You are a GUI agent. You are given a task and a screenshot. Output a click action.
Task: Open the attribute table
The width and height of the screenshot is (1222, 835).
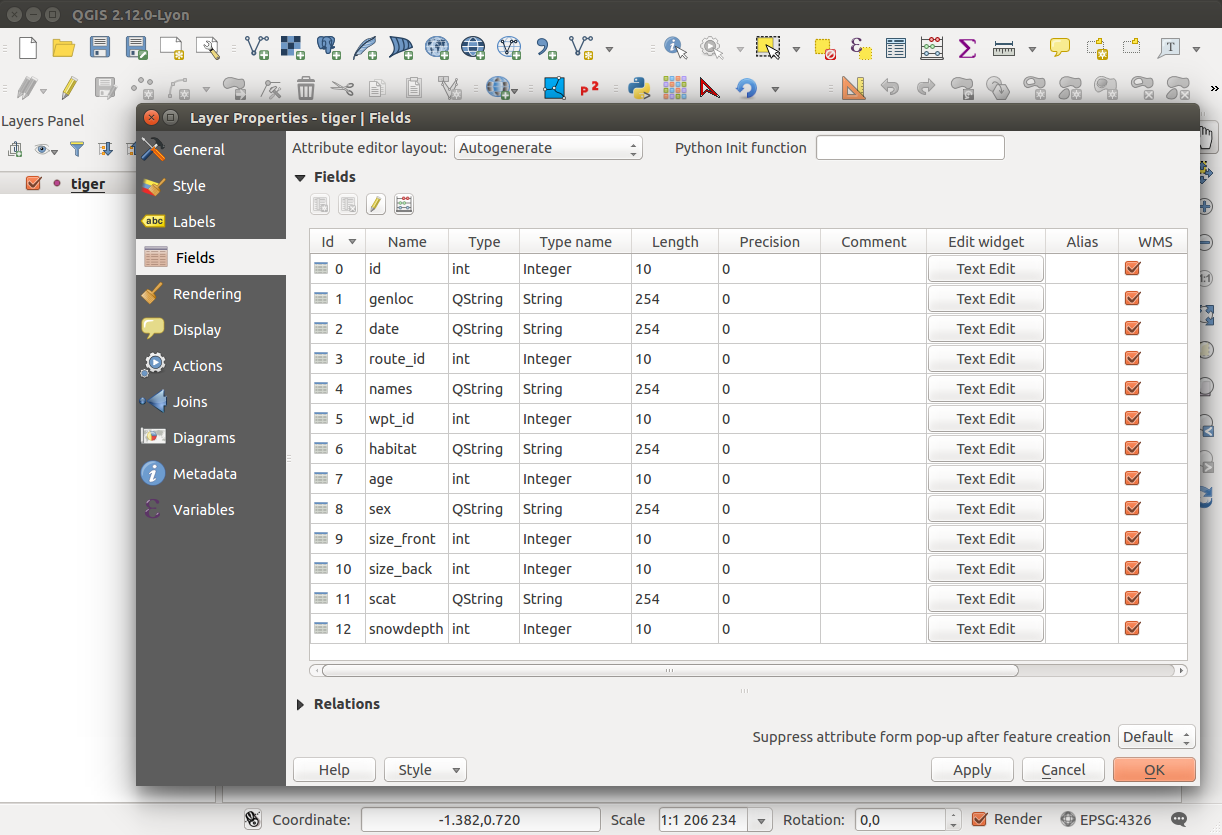895,48
